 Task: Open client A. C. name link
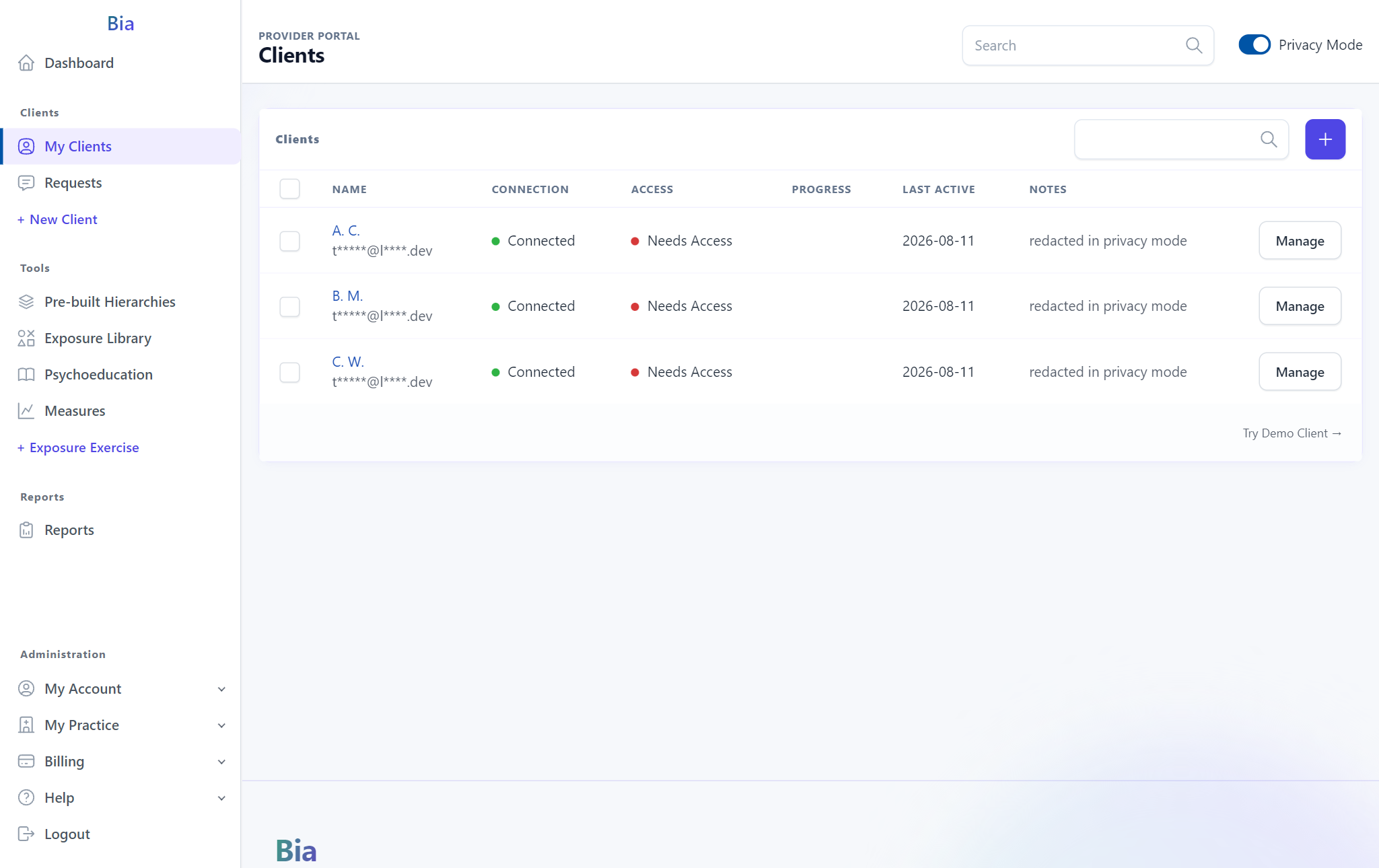pyautogui.click(x=346, y=230)
